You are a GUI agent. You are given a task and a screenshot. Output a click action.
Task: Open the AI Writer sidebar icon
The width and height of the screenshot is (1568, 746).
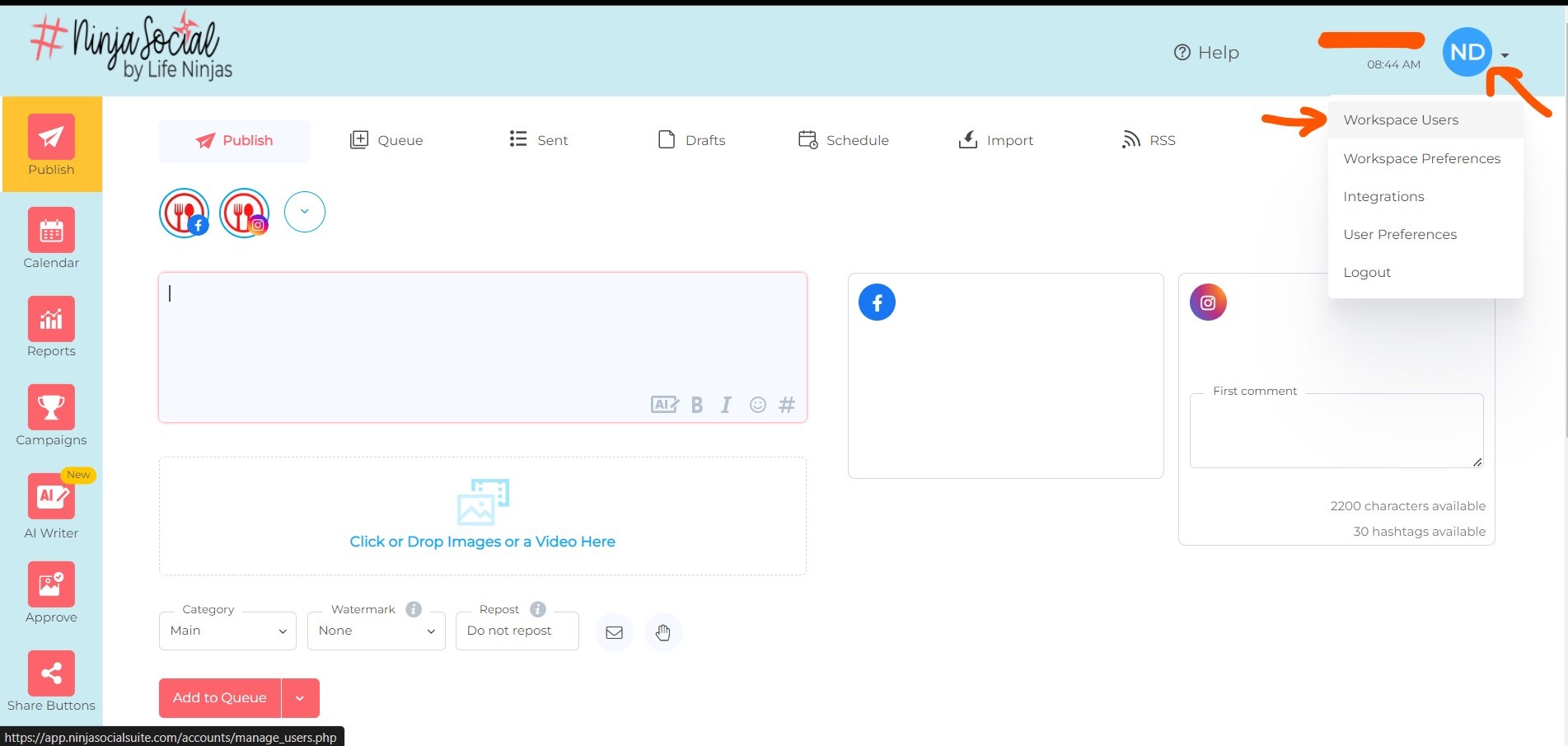pyautogui.click(x=51, y=496)
